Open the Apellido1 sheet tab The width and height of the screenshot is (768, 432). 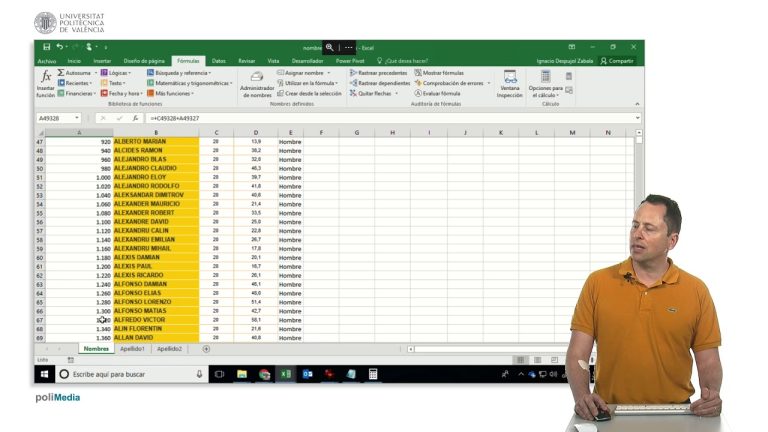pos(134,349)
